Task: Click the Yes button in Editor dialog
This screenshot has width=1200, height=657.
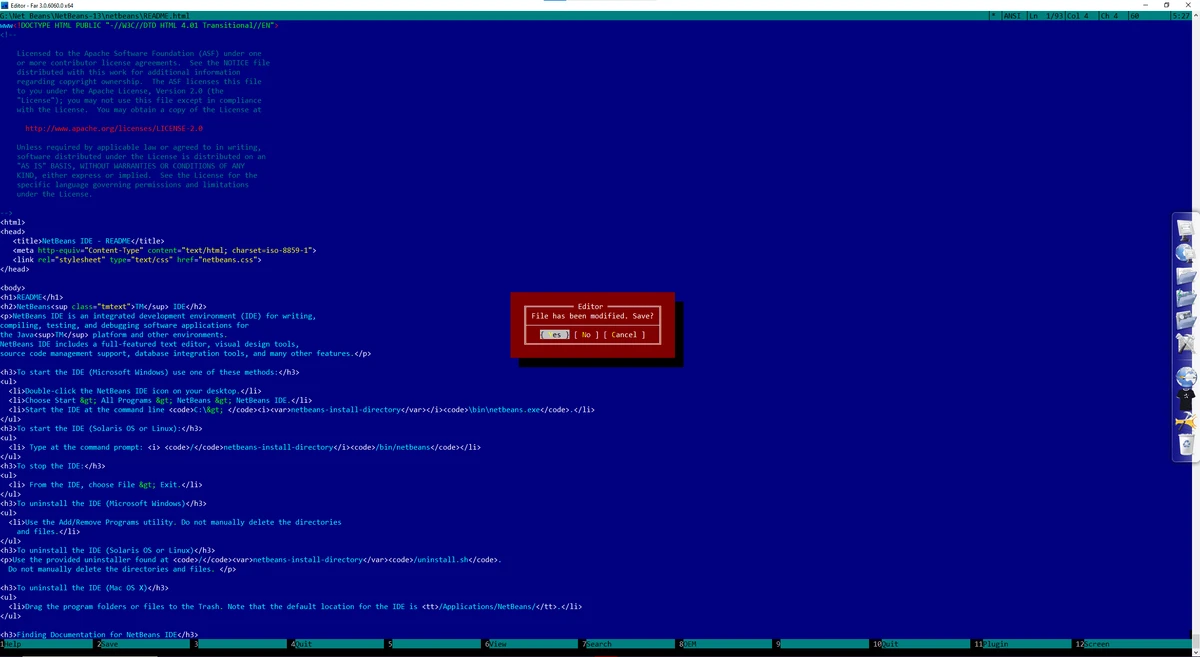Action: pos(555,335)
